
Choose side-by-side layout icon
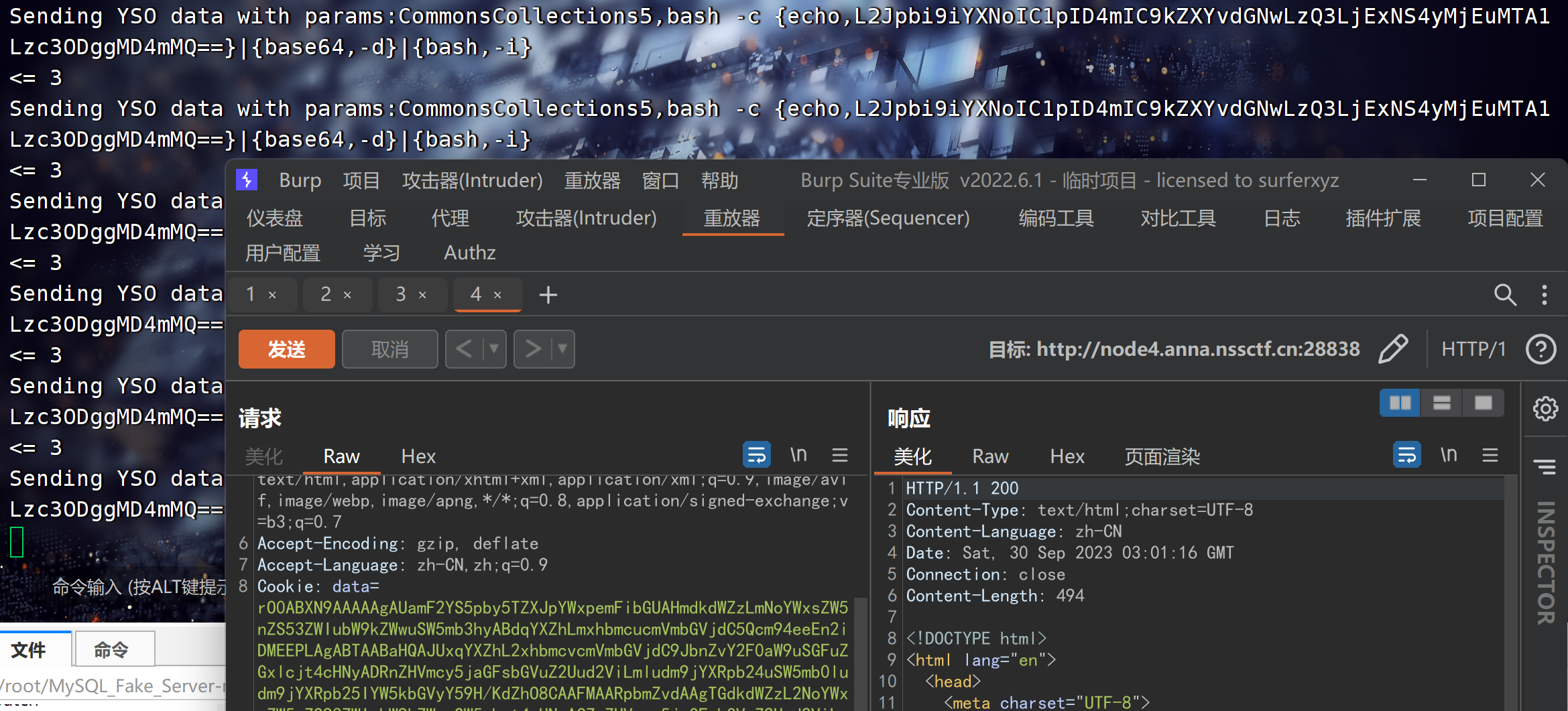[1400, 403]
